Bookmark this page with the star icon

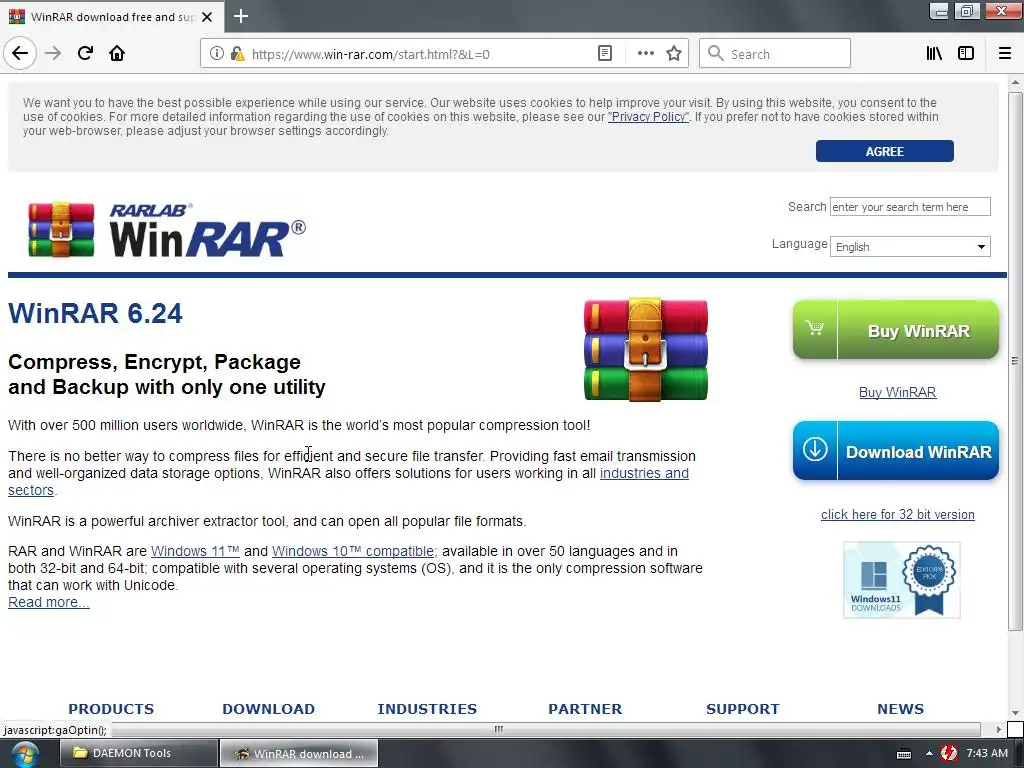pyautogui.click(x=674, y=54)
